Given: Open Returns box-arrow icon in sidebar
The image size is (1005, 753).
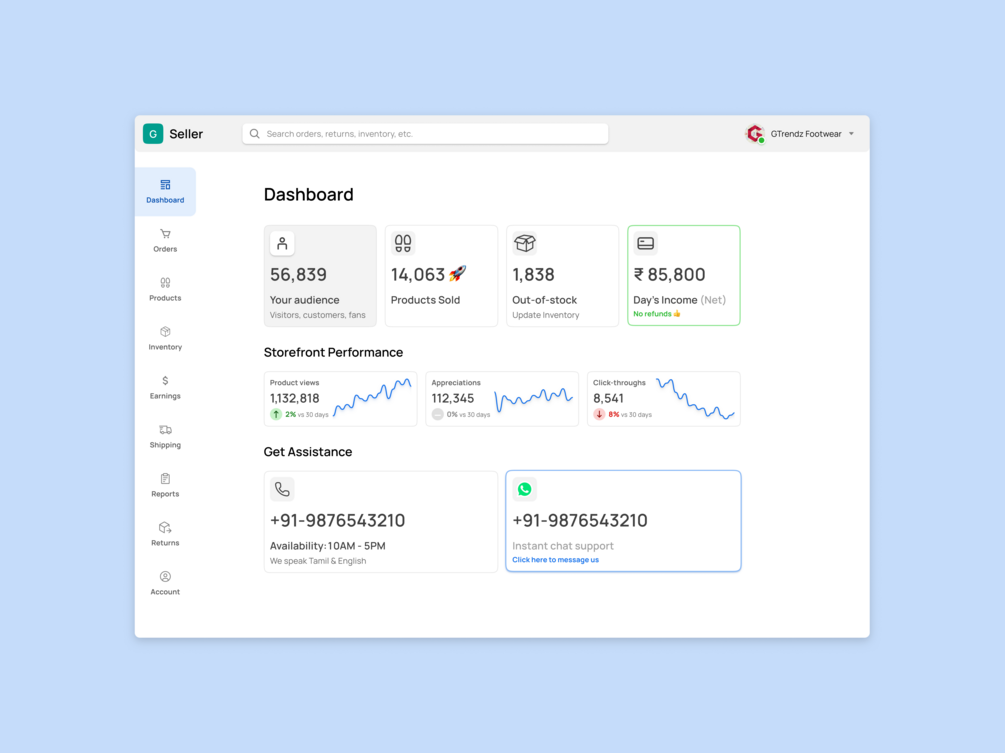Looking at the screenshot, I should click(x=165, y=527).
